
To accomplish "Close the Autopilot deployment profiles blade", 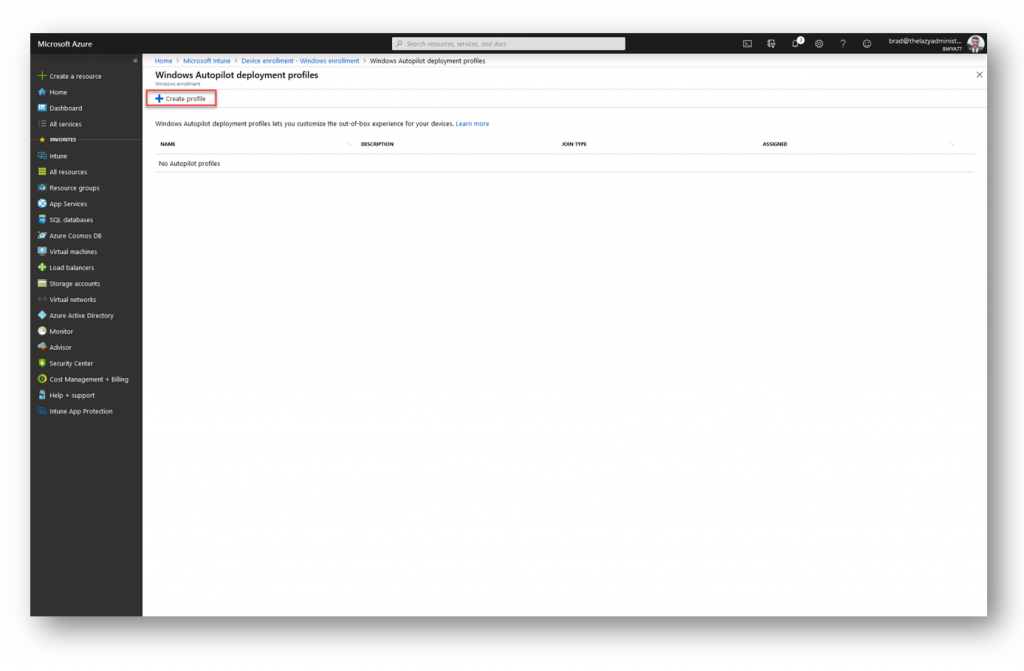I will coord(979,75).
